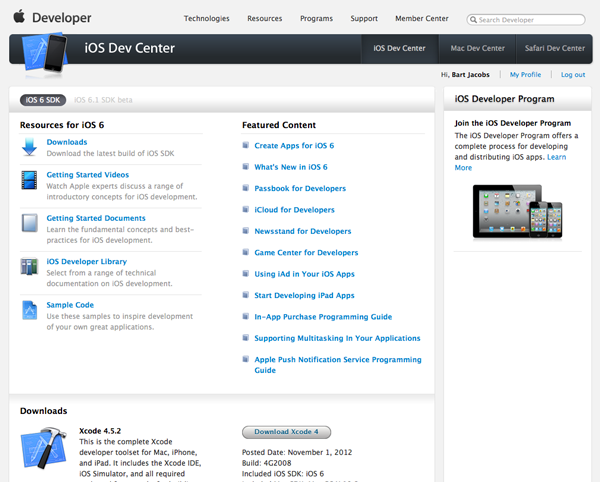Image resolution: width=600 pixels, height=482 pixels.
Task: Click bullet icon beside Create Apps for iOS 6
Action: (246, 145)
